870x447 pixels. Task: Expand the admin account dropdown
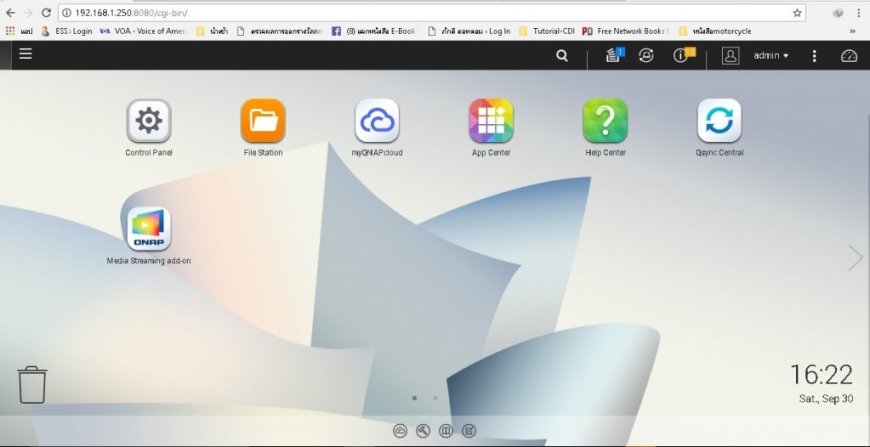point(771,55)
